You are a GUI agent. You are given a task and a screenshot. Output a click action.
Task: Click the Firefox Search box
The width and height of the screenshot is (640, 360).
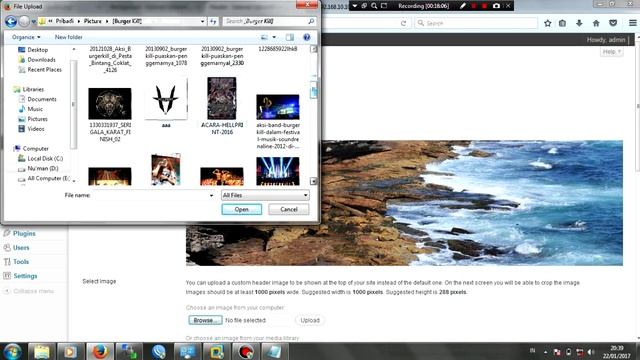pos(476,23)
